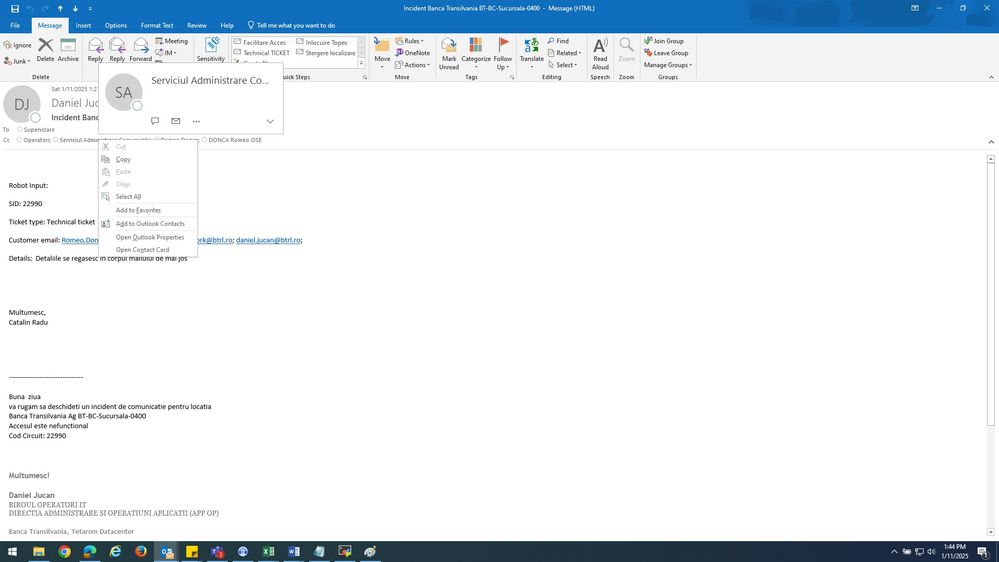
Task: Open the IM reply dropdown
Action: pyautogui.click(x=167, y=53)
